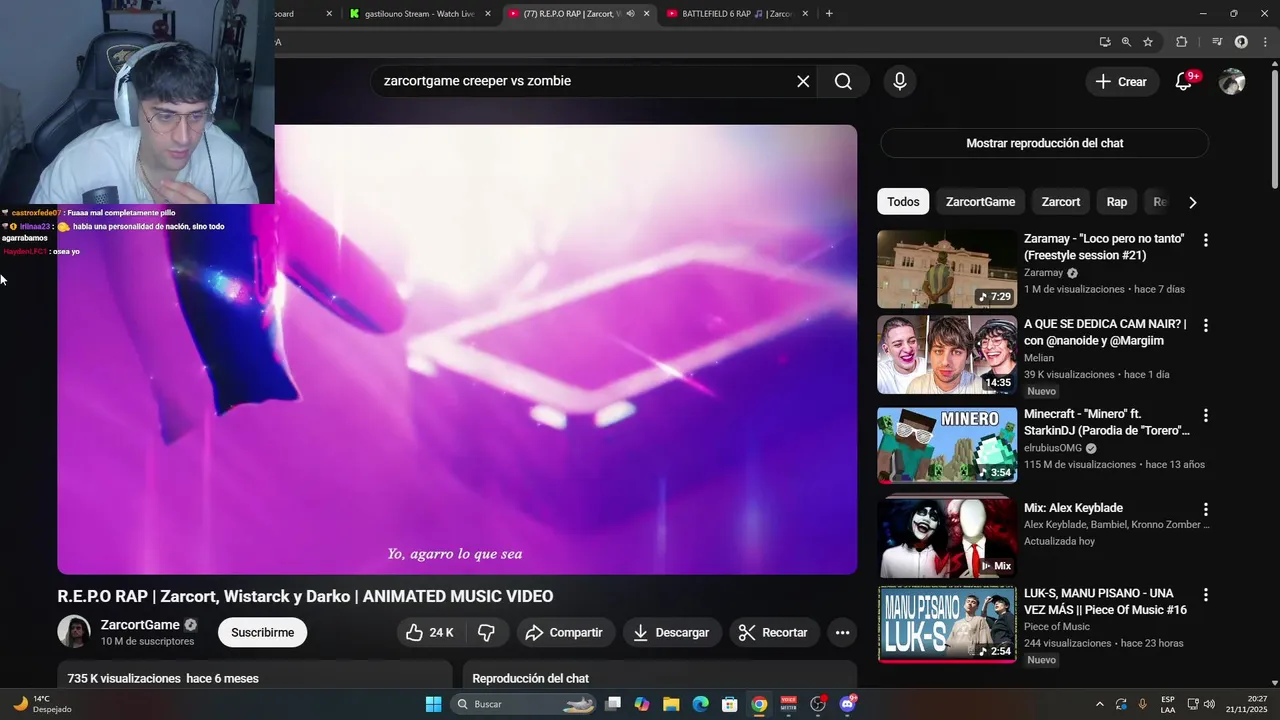Image resolution: width=1280 pixels, height=720 pixels.
Task: Show hidden tray icons chevron
Action: click(x=1100, y=704)
